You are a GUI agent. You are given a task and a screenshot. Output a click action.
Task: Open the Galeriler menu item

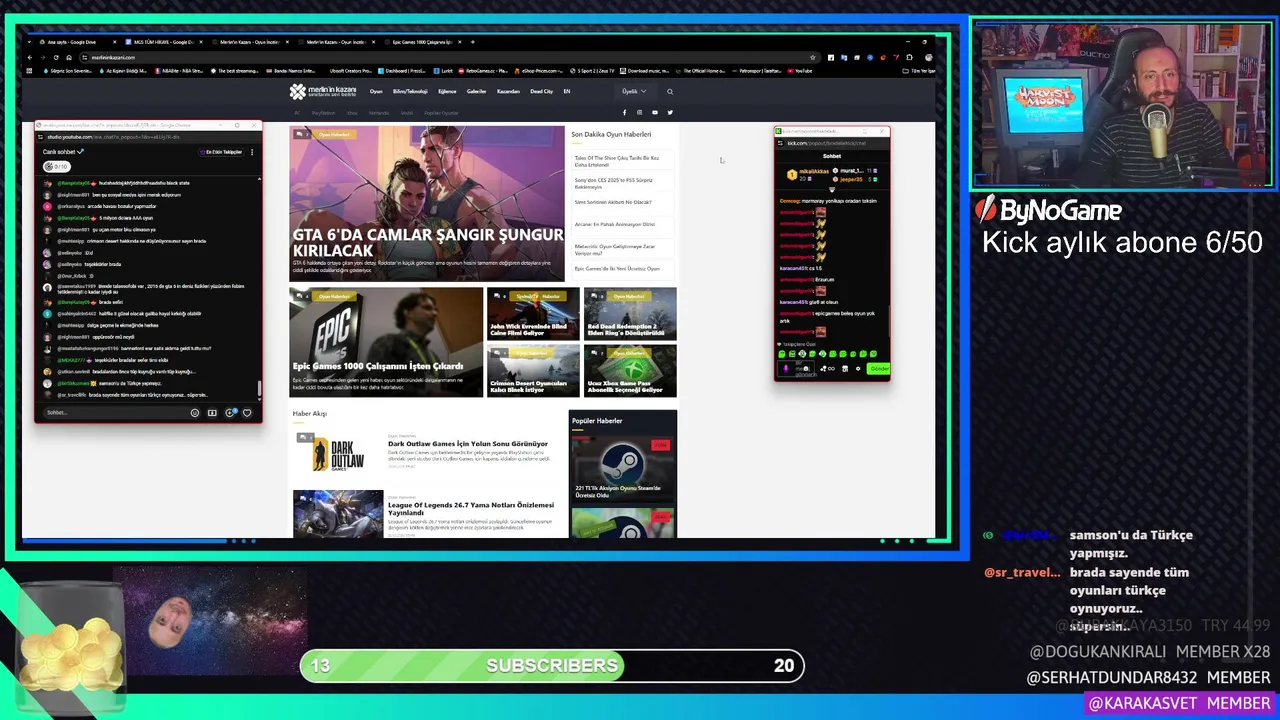[476, 91]
